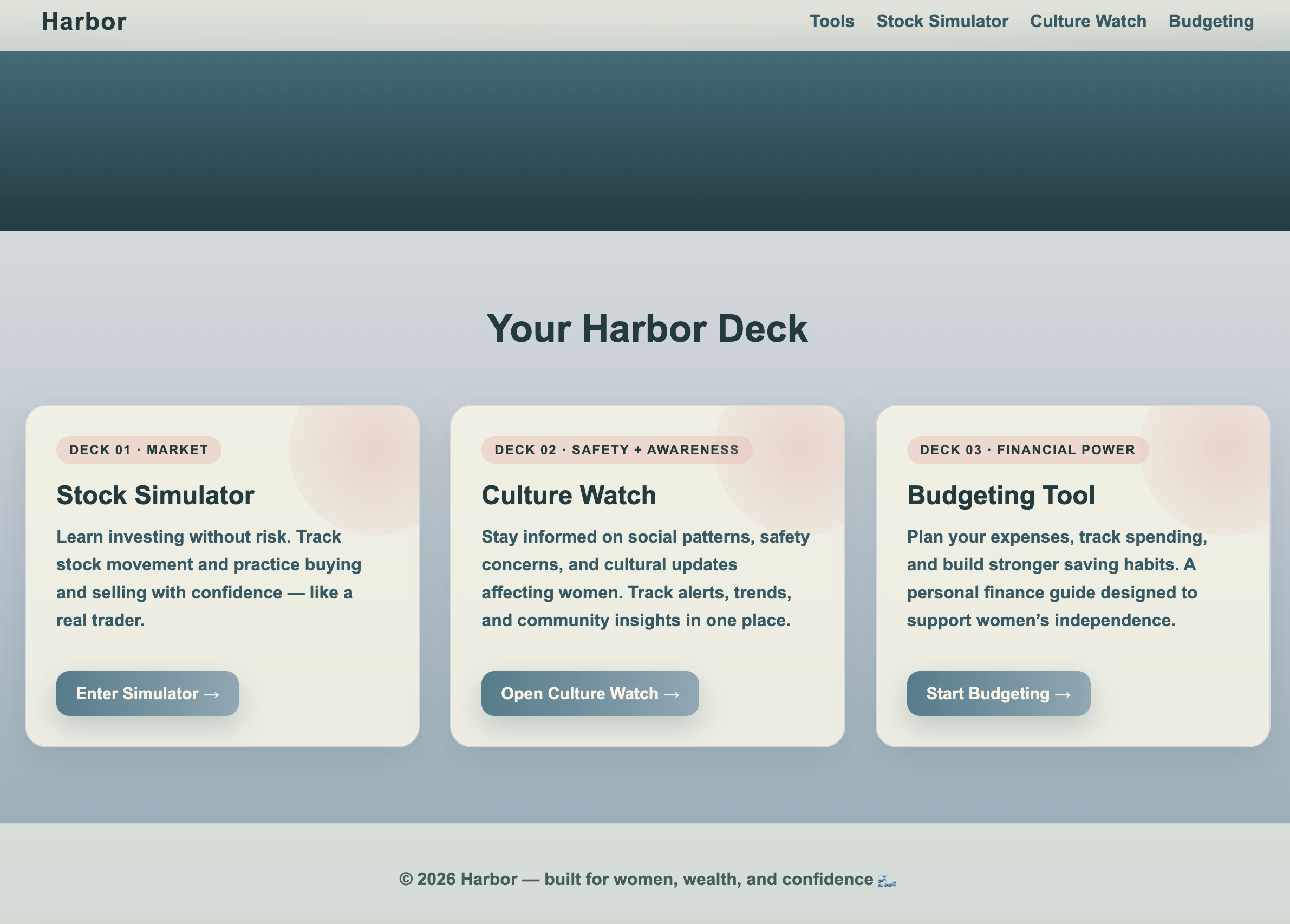1290x924 pixels.
Task: Click the Stock Simulator card description text
Action: (x=209, y=578)
